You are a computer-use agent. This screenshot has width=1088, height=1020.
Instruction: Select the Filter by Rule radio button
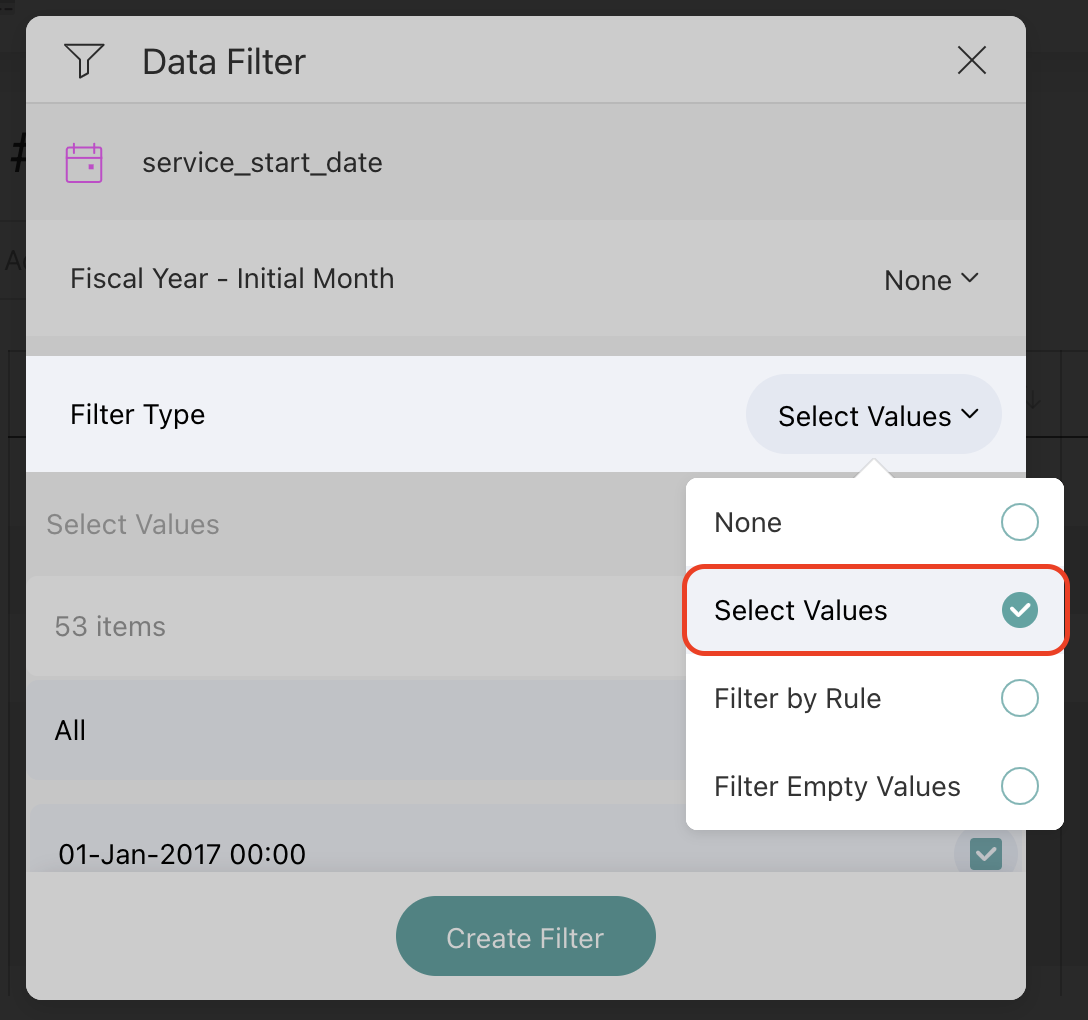pyautogui.click(x=1019, y=698)
